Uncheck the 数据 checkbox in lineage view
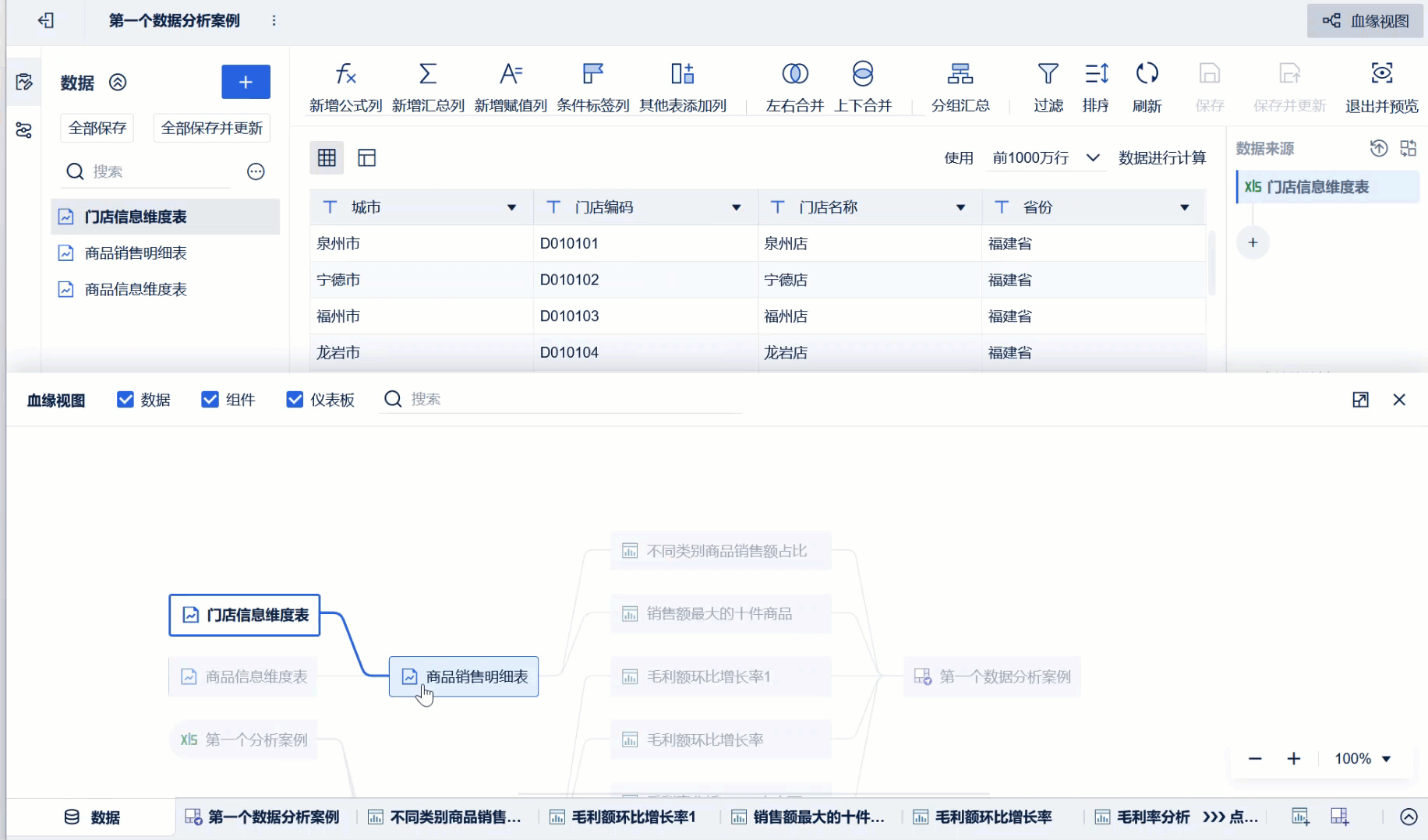This screenshot has width=1428, height=840. 125,400
